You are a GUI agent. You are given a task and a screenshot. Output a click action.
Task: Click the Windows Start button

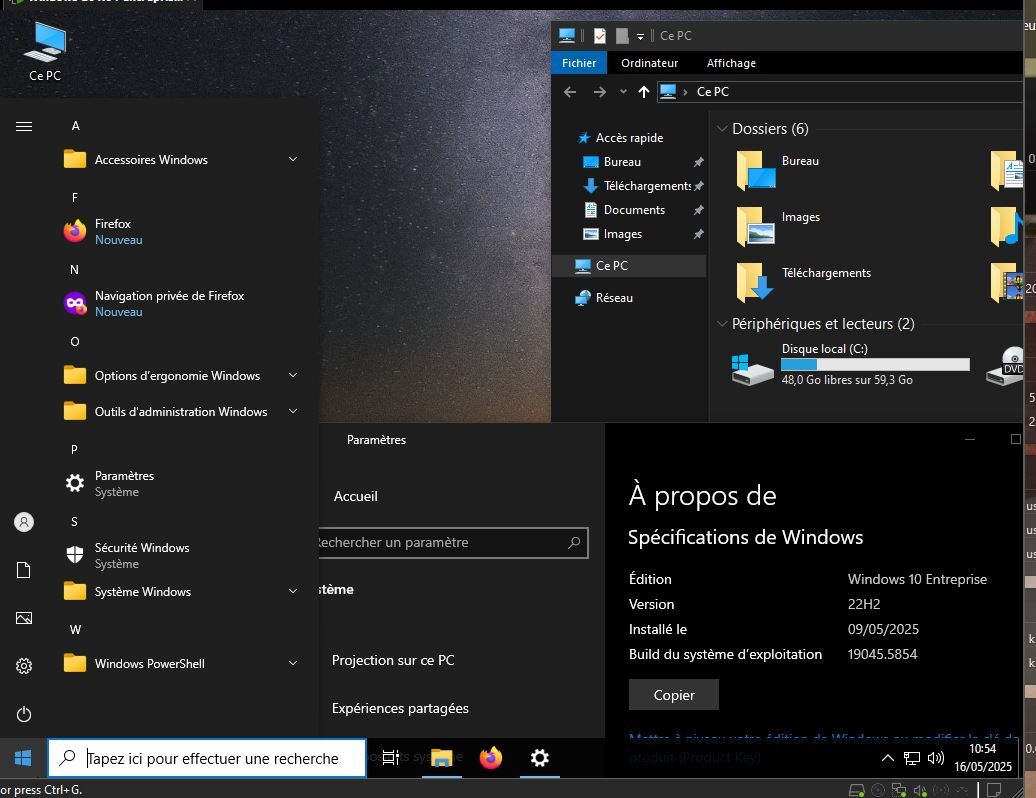[x=23, y=758]
